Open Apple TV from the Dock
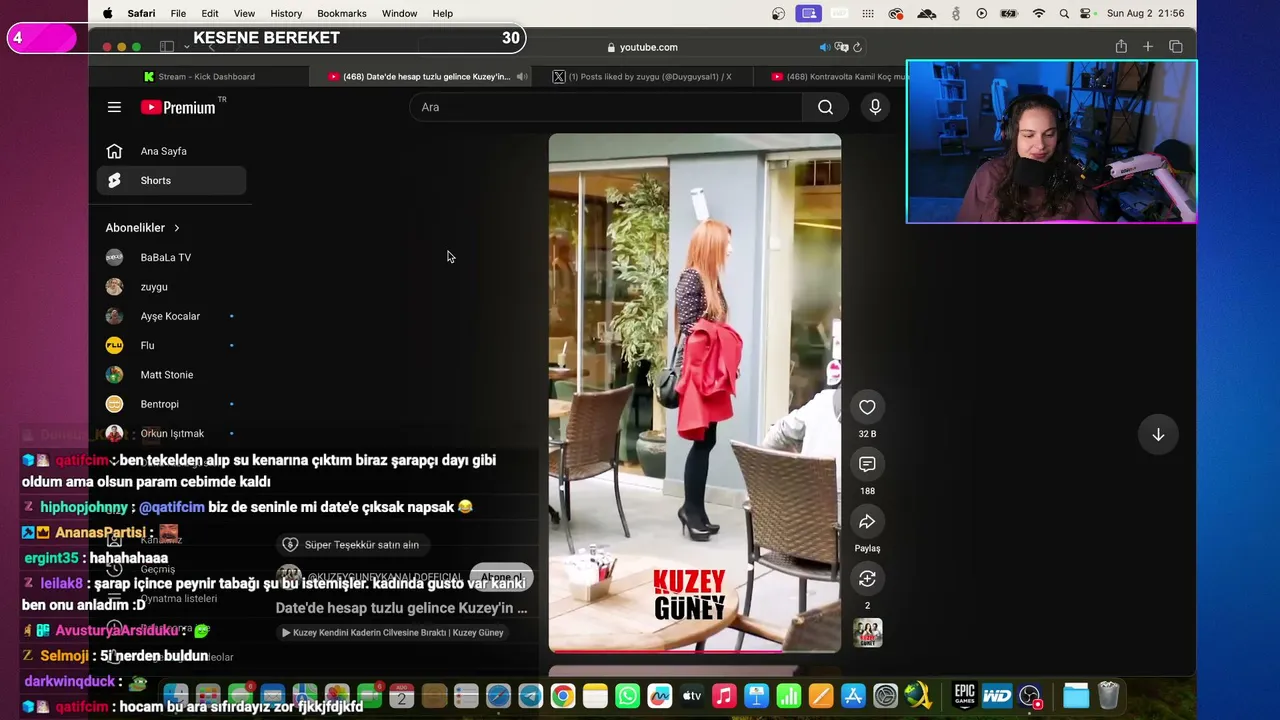This screenshot has height=720, width=1280. (x=692, y=696)
